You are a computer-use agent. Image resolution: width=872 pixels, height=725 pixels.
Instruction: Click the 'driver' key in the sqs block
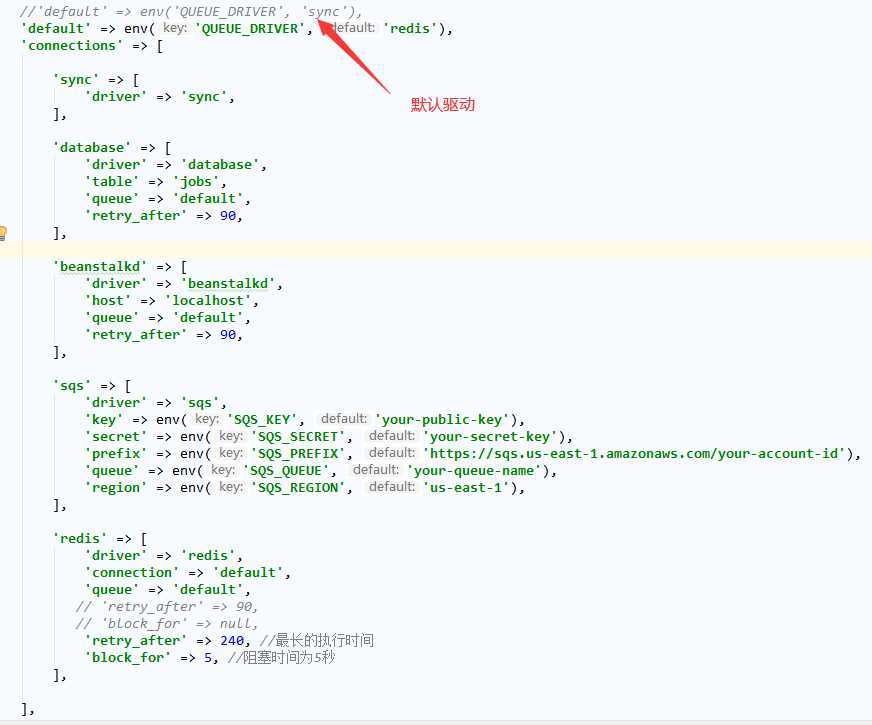pyautogui.click(x=116, y=403)
